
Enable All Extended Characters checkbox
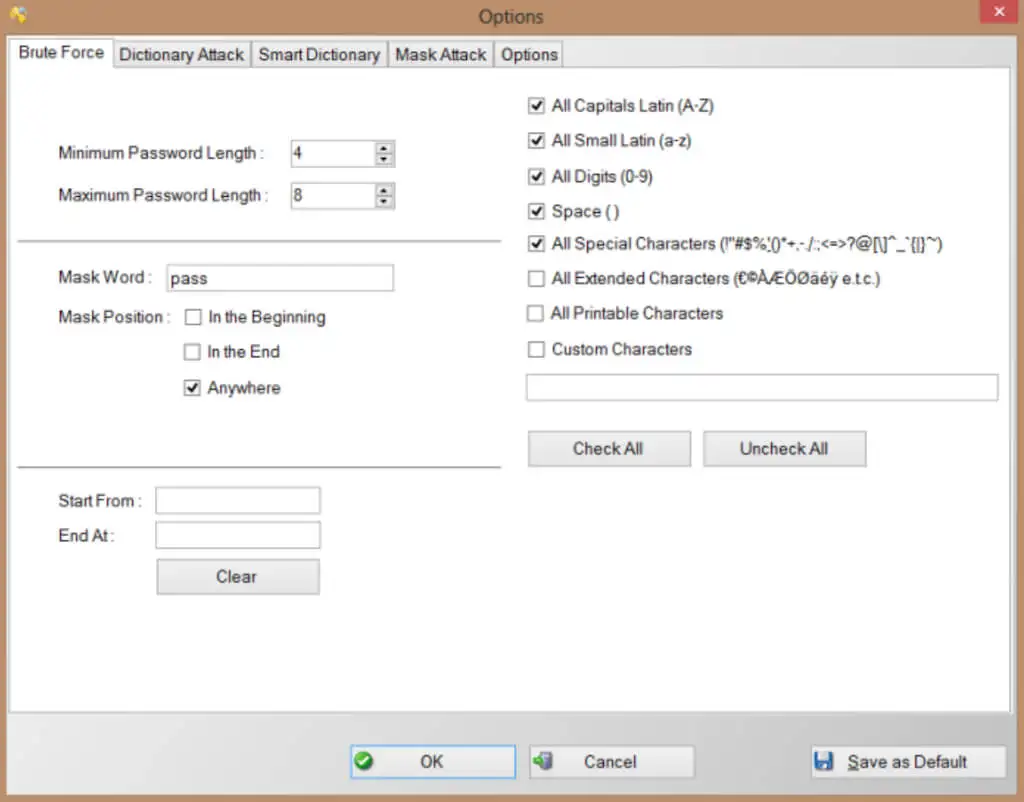click(x=536, y=279)
